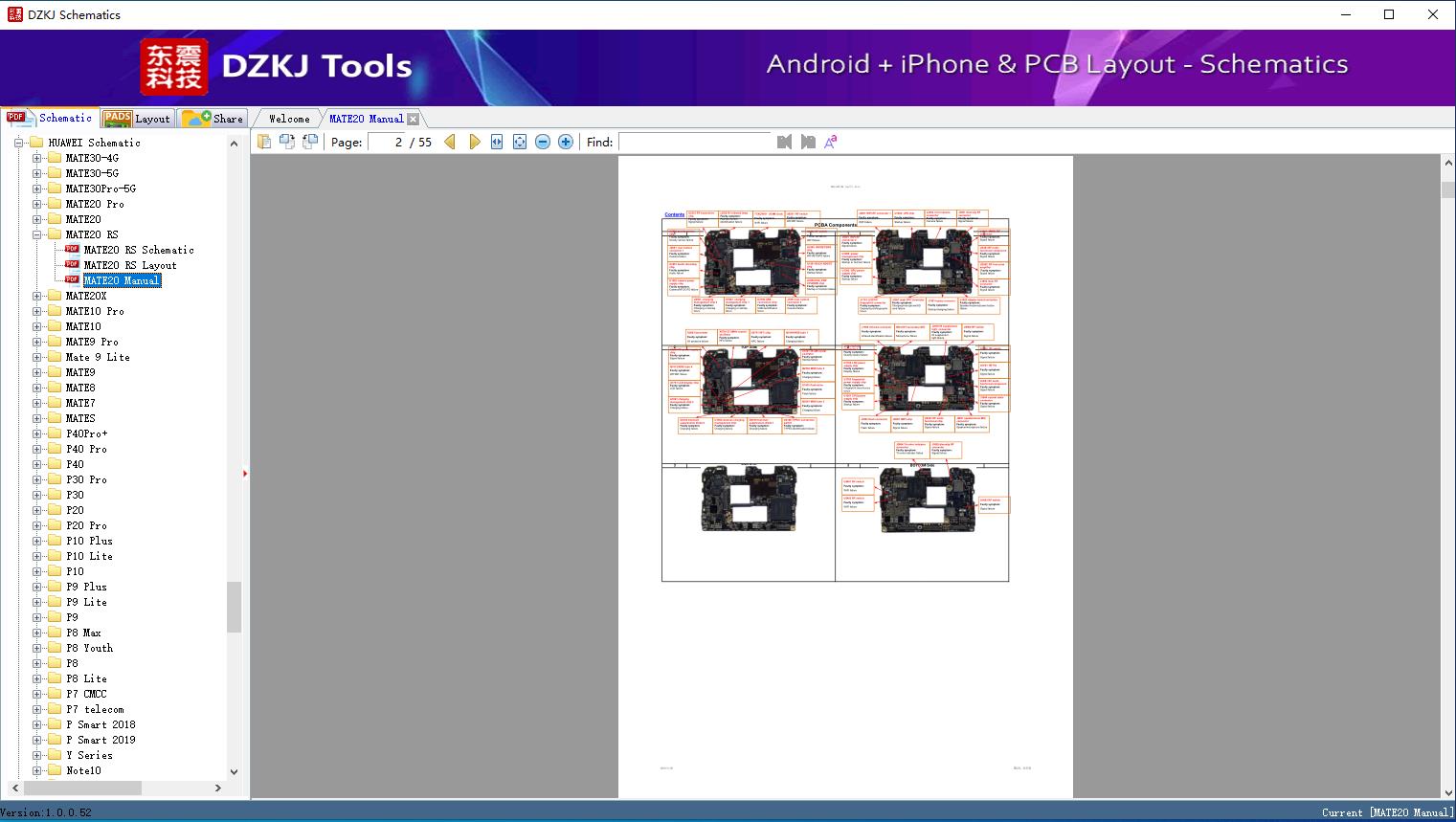Switch to the Welcome tab
This screenshot has height=822, width=1456.
click(x=289, y=119)
